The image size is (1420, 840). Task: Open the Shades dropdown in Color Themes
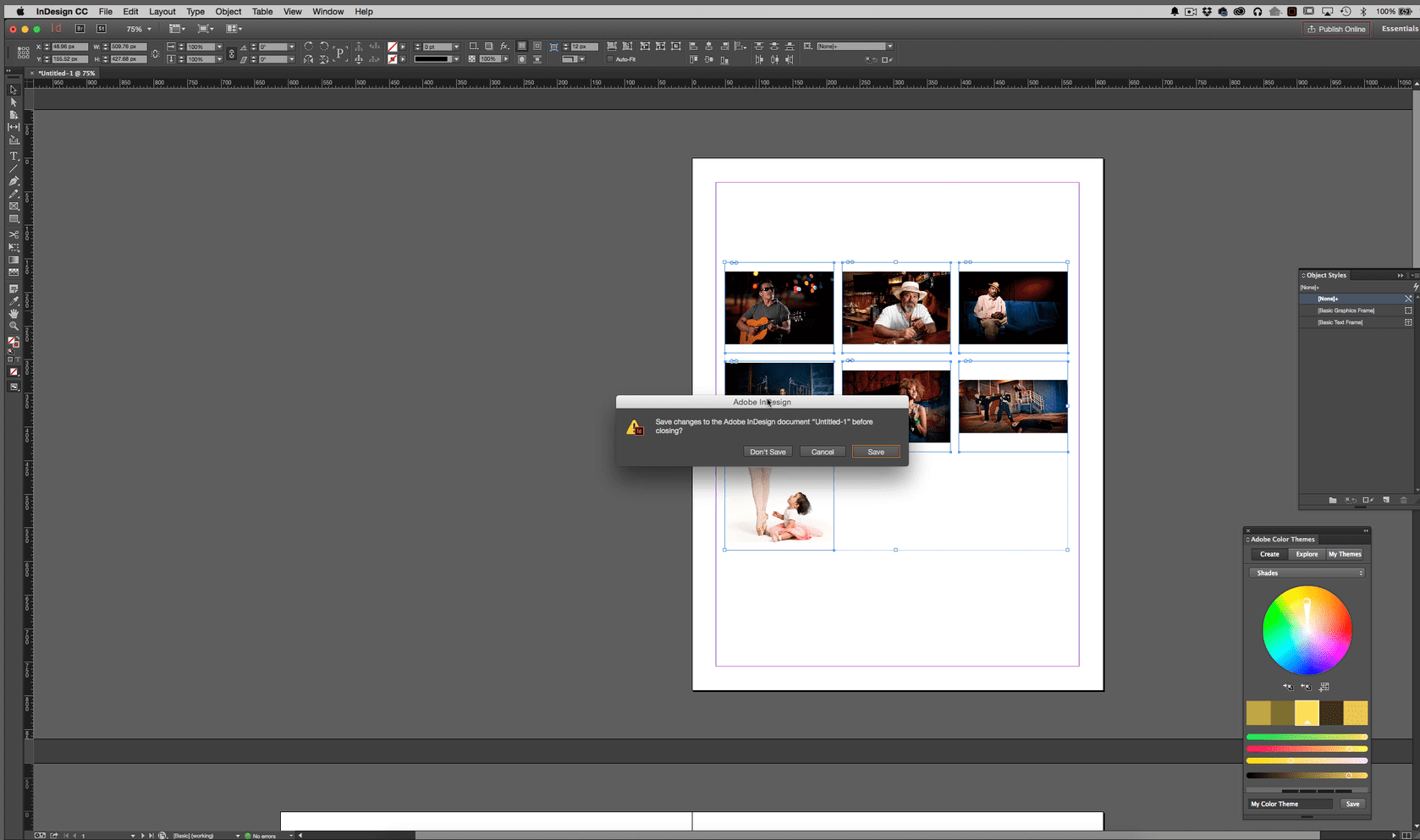(x=1307, y=573)
